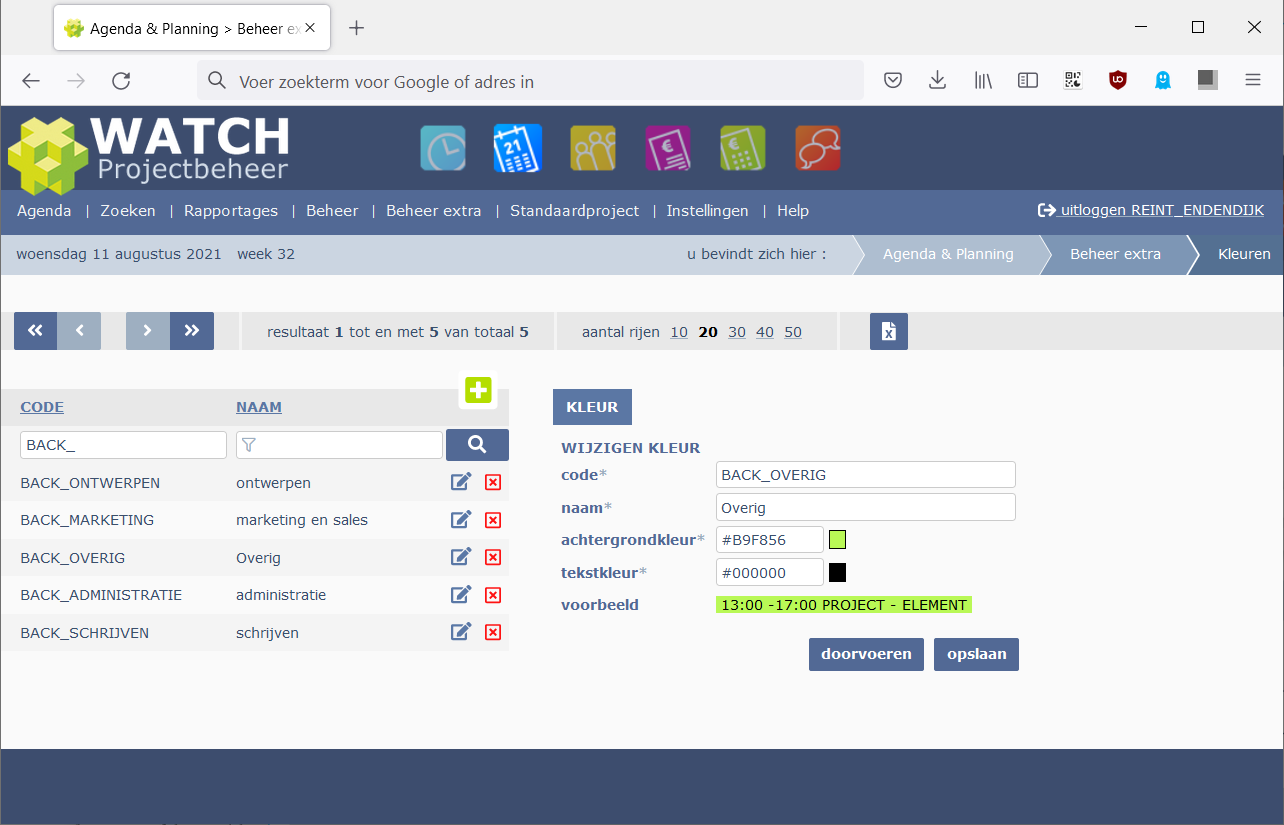Open the clock time-registration module icon

point(443,148)
